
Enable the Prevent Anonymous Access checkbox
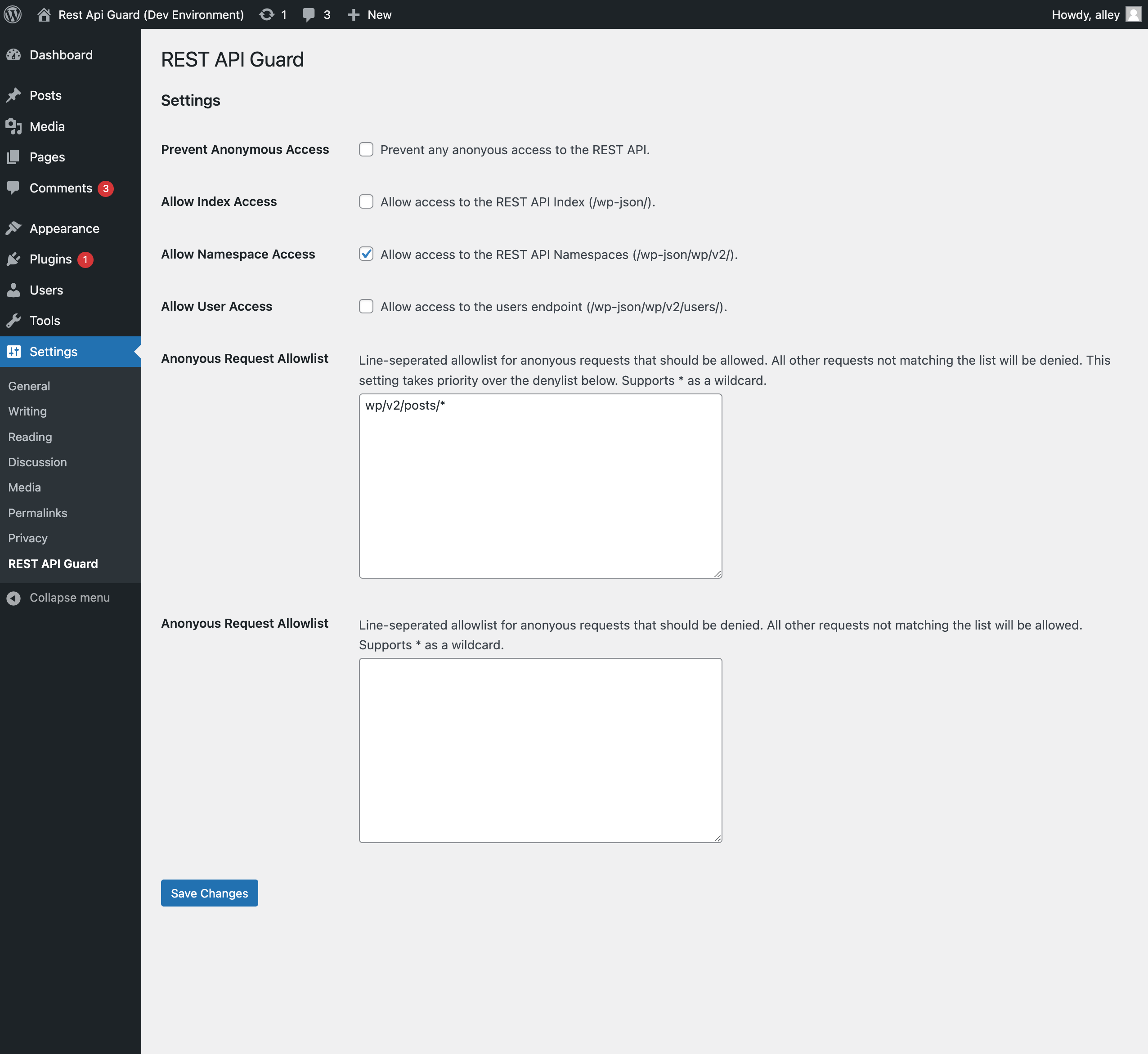[x=366, y=149]
